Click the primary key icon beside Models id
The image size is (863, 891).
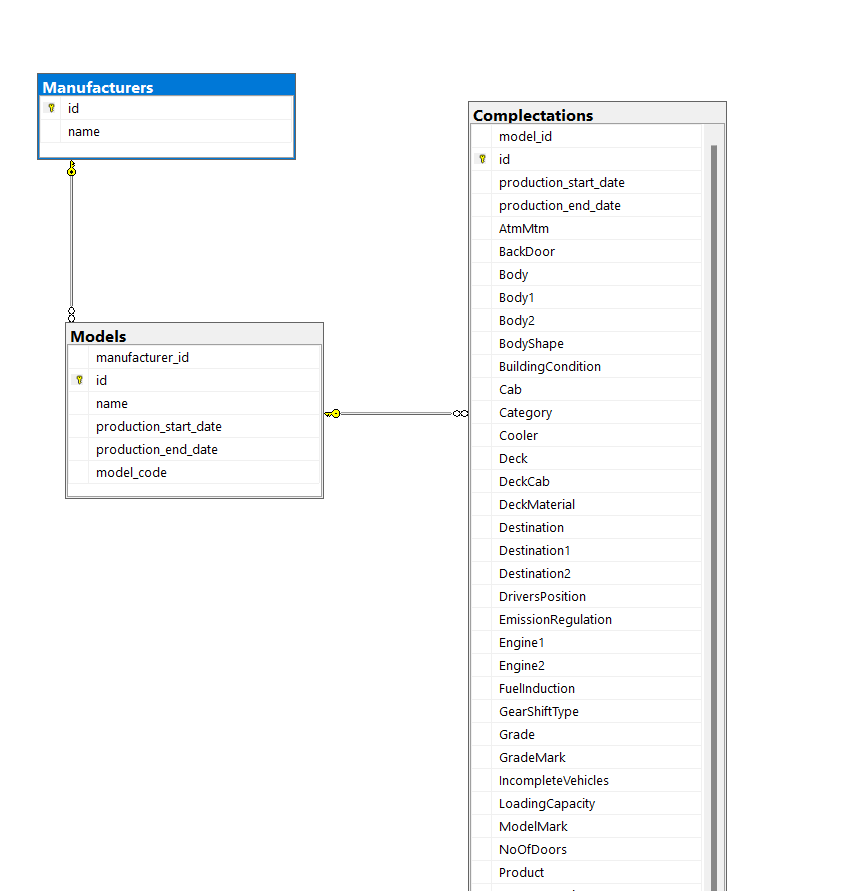pos(78,380)
